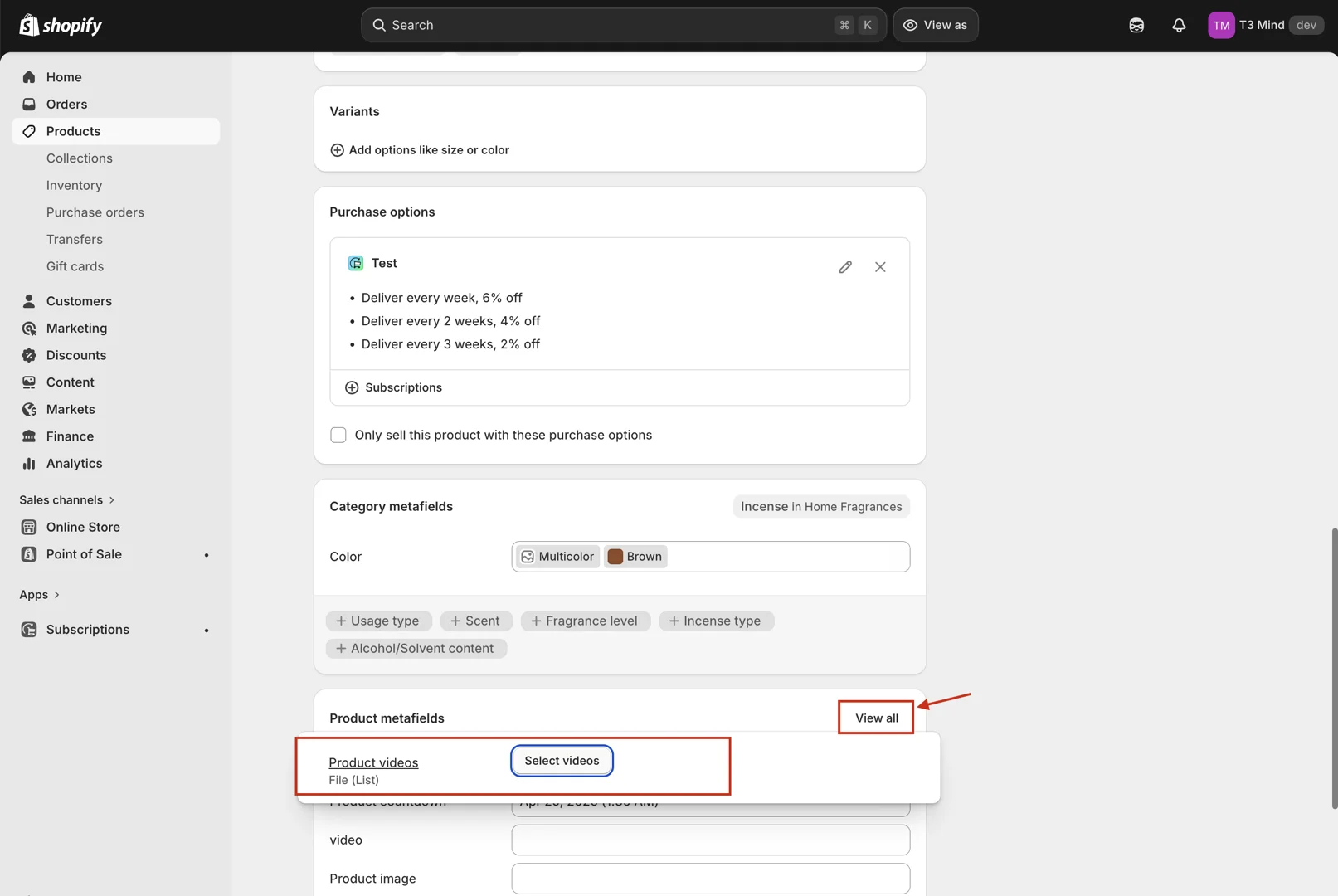
Task: Click the Analytics bar chart icon
Action: click(x=29, y=464)
